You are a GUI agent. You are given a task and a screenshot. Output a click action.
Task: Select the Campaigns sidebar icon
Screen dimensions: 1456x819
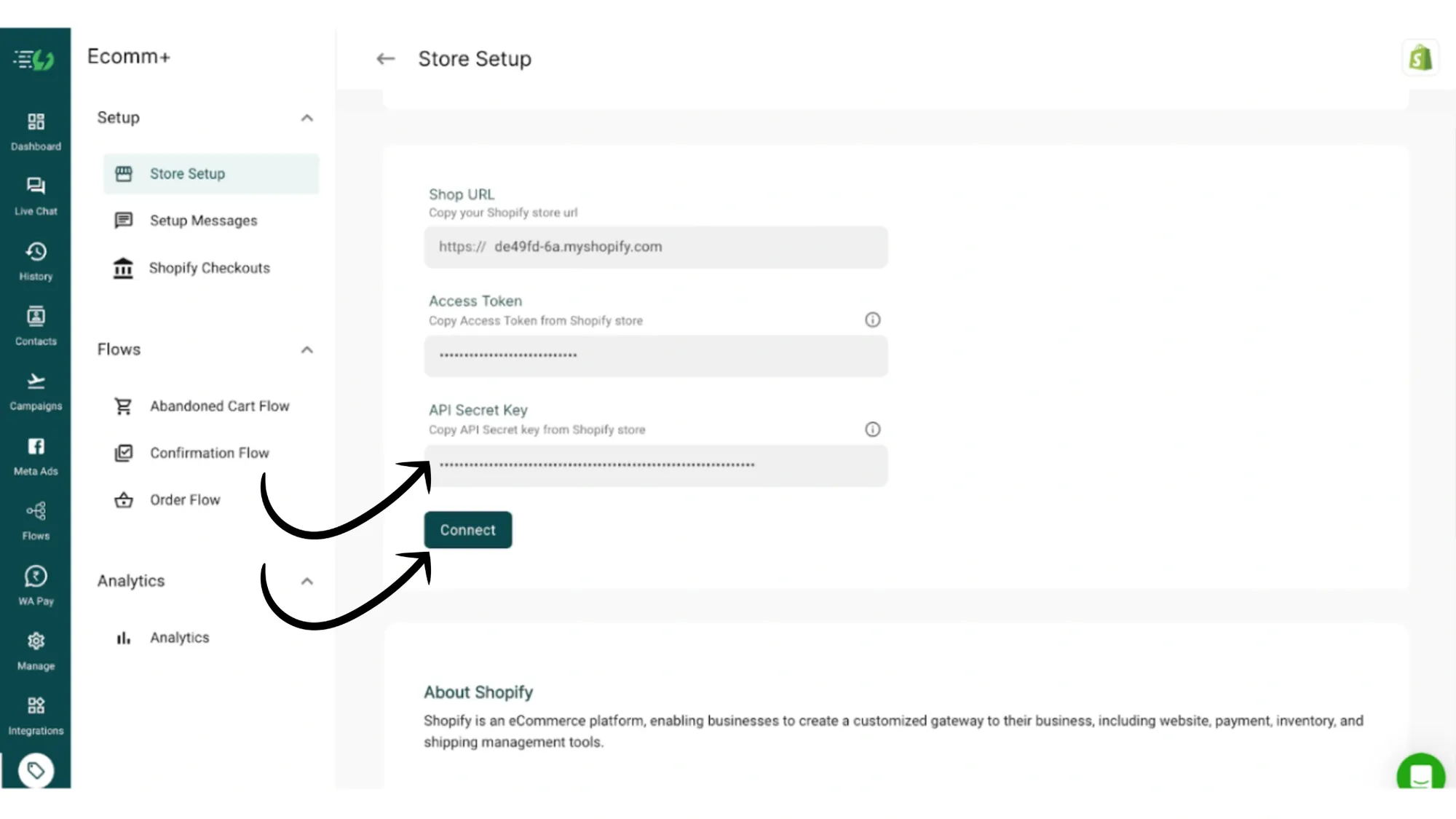36,388
